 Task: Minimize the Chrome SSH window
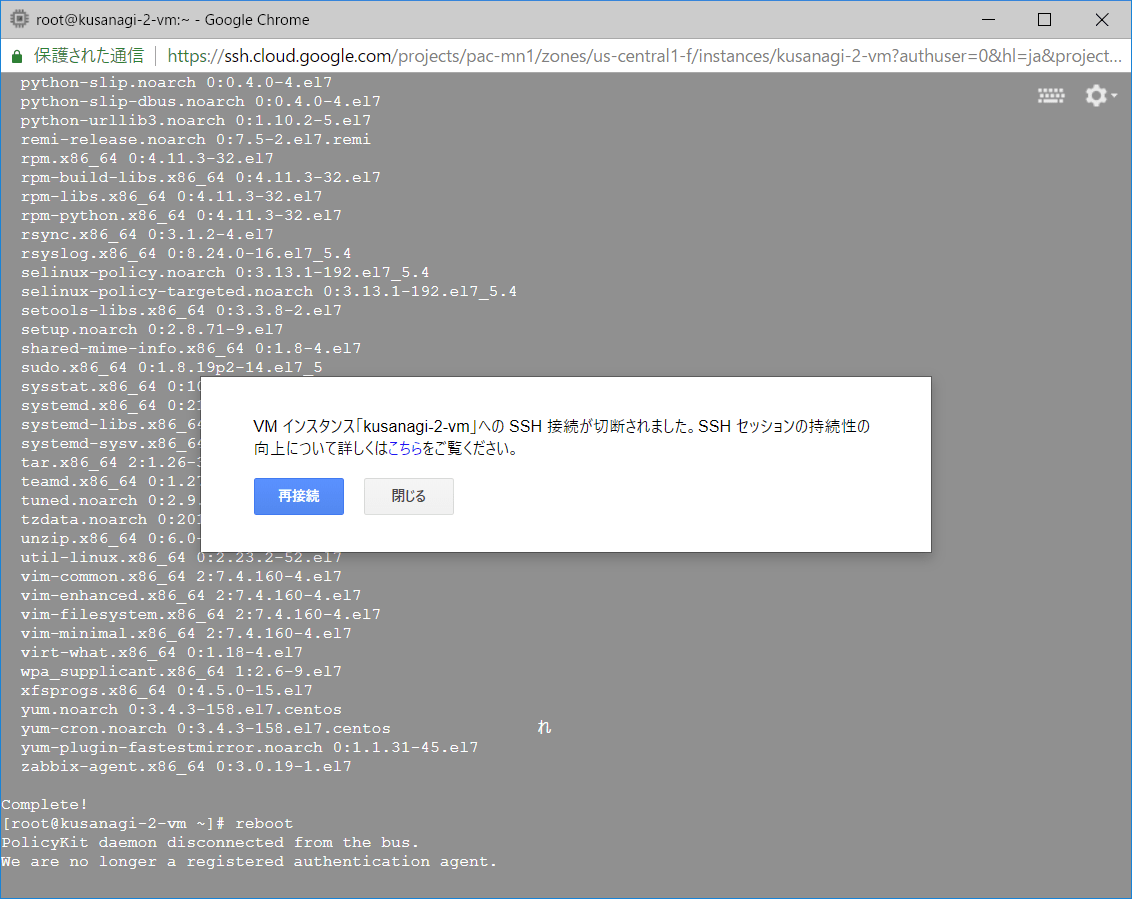[989, 19]
